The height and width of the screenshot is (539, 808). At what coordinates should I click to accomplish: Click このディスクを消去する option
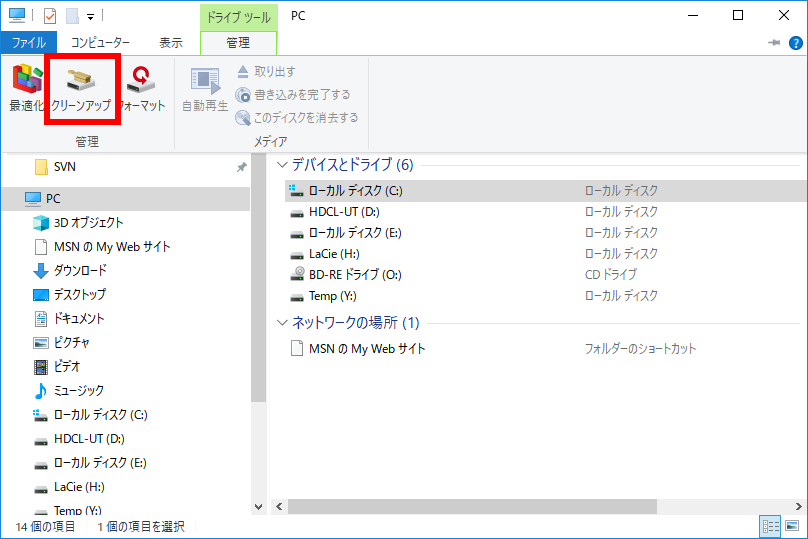point(297,118)
